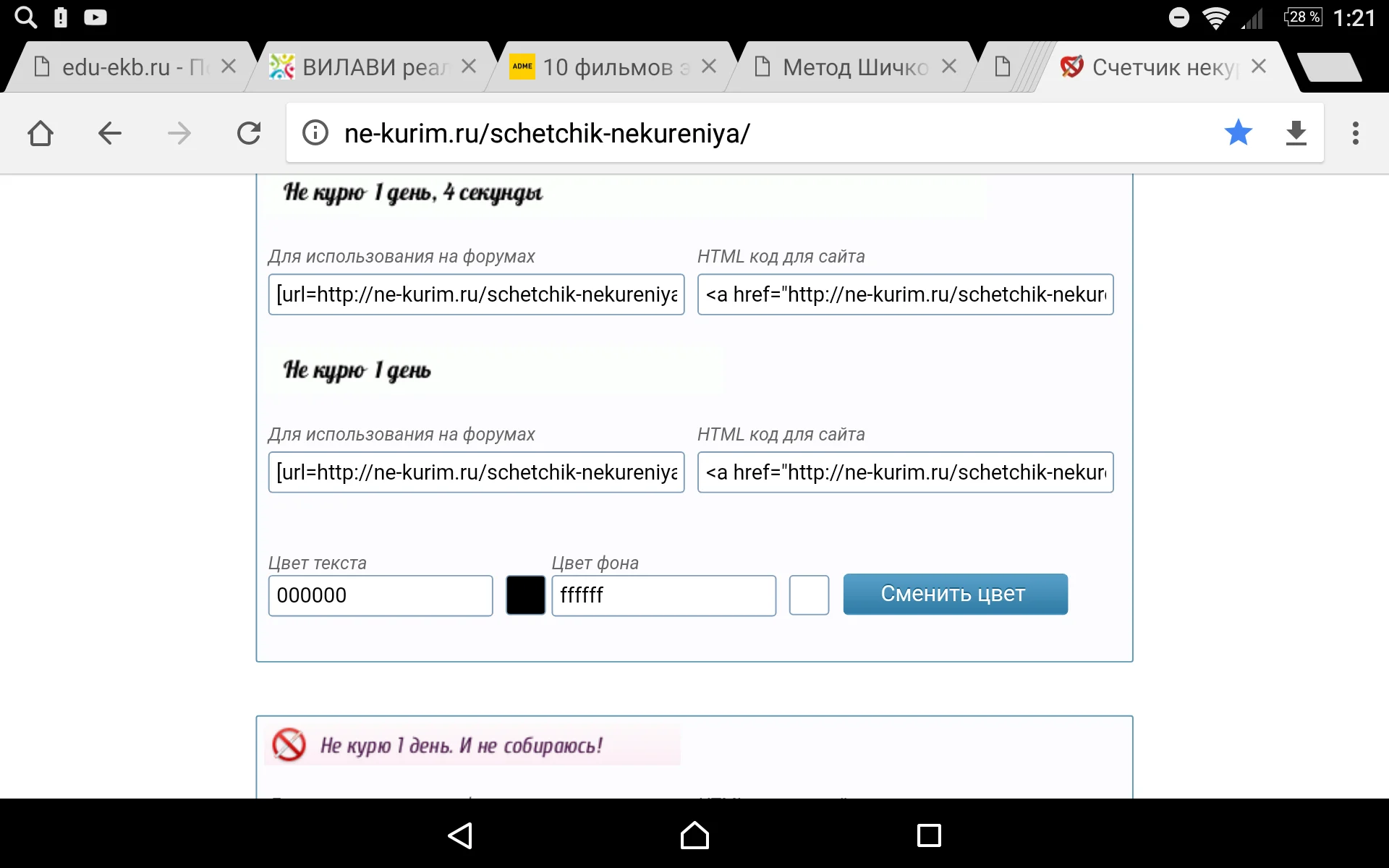Bookmark this page via the star icon
Viewport: 1389px width, 868px height.
1239,133
